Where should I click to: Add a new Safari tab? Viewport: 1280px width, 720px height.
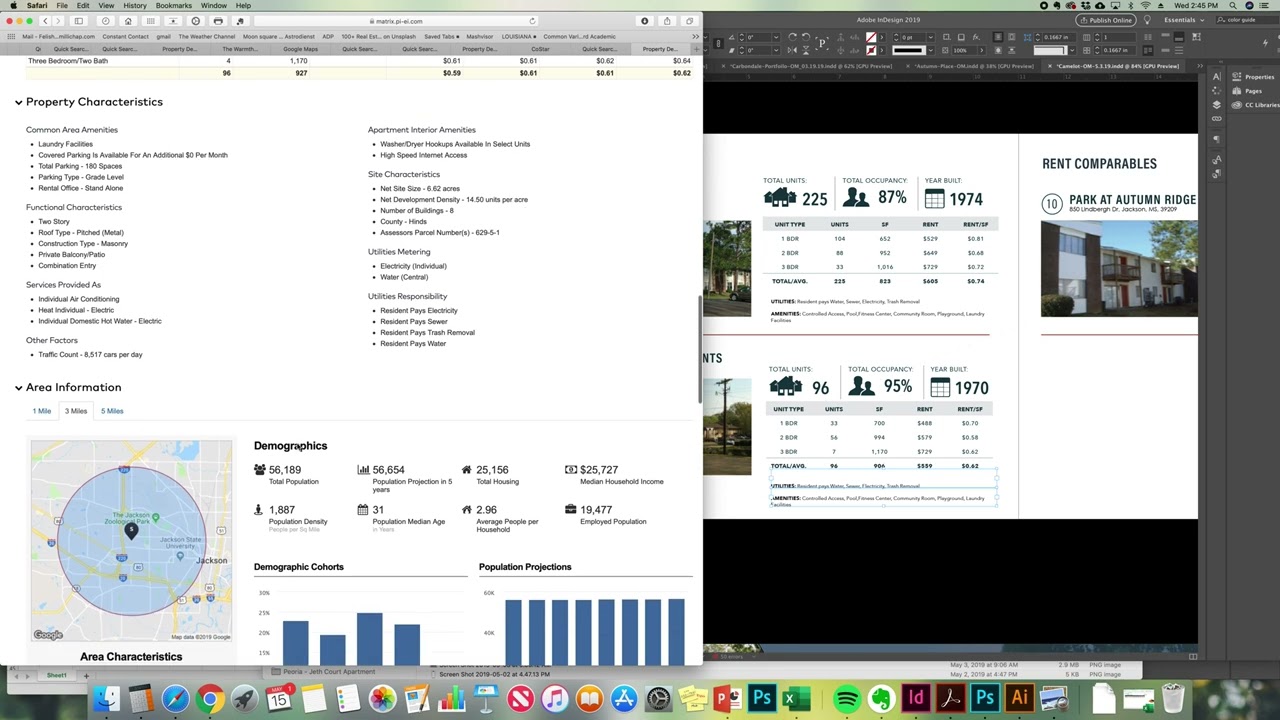coord(695,49)
